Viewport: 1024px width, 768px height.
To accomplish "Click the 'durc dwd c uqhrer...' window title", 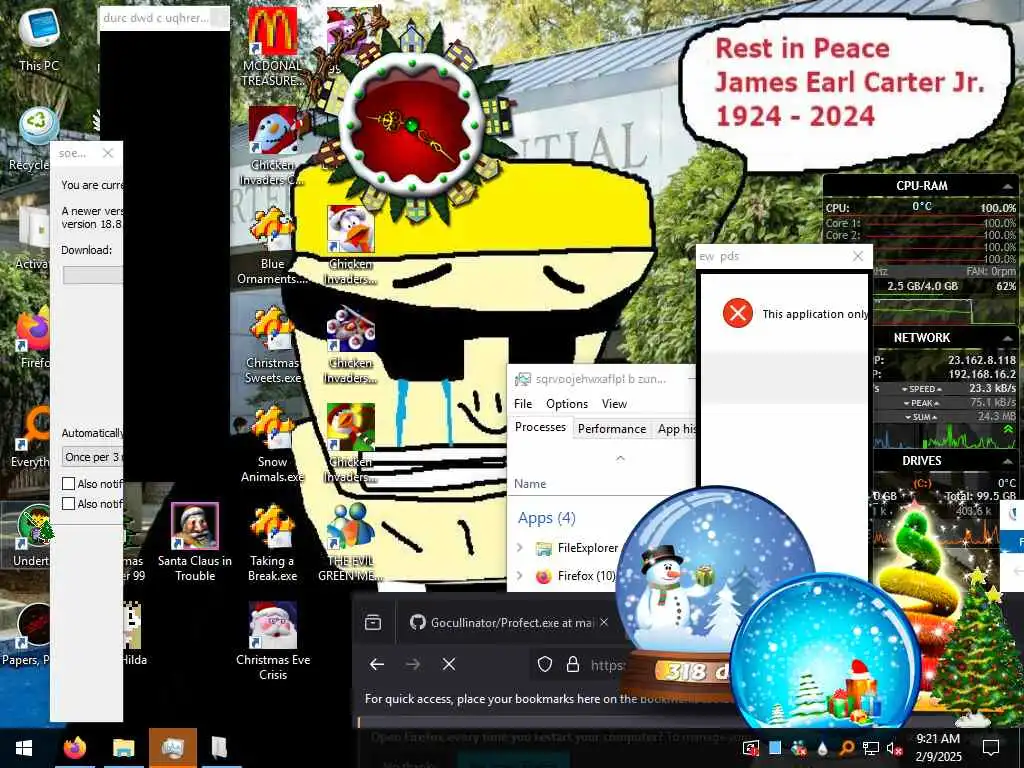I will click(155, 18).
